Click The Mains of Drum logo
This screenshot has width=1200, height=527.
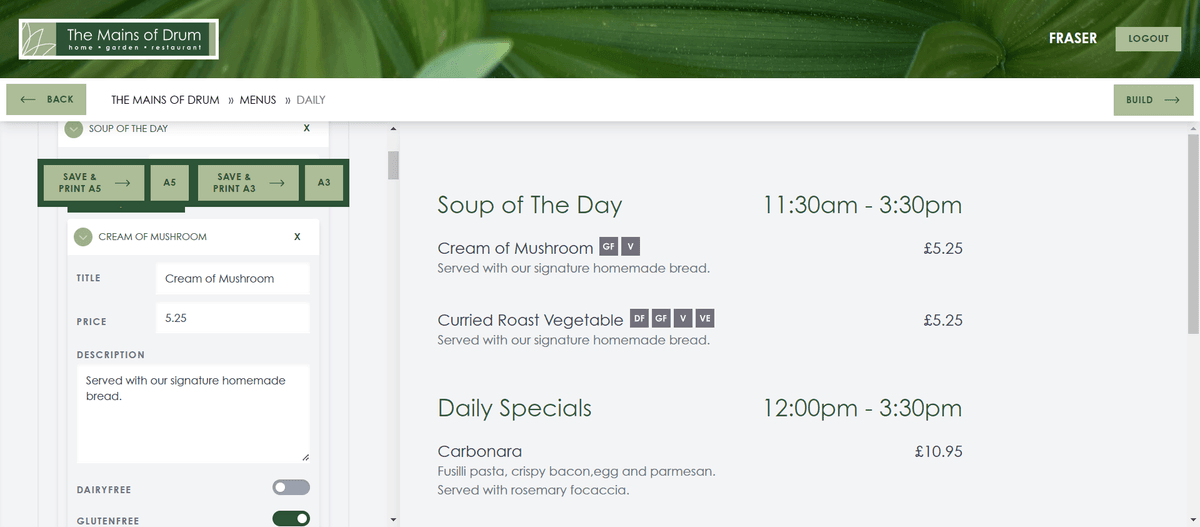pyautogui.click(x=118, y=39)
